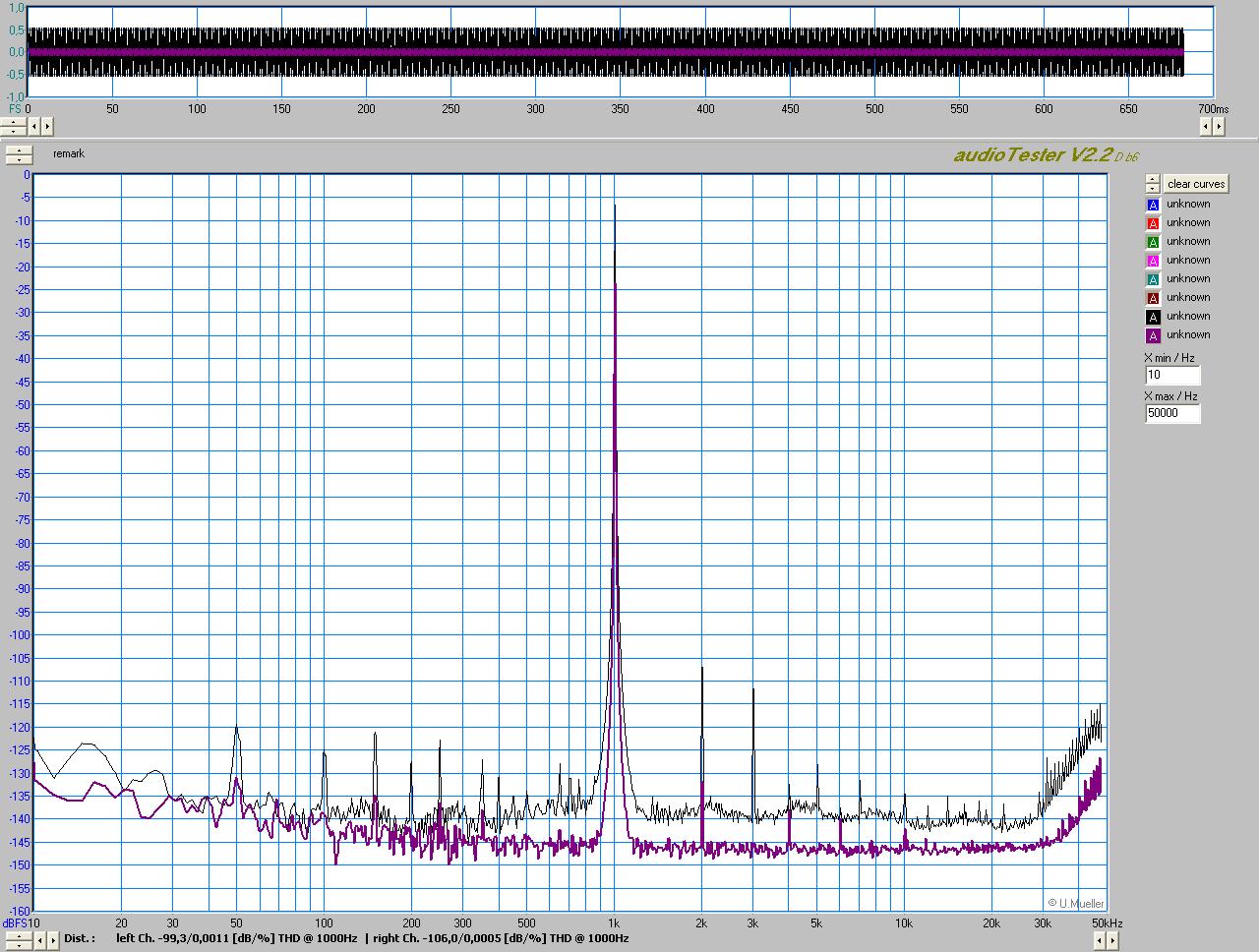
Task: Click up stepper next to remark
Action: (19, 150)
